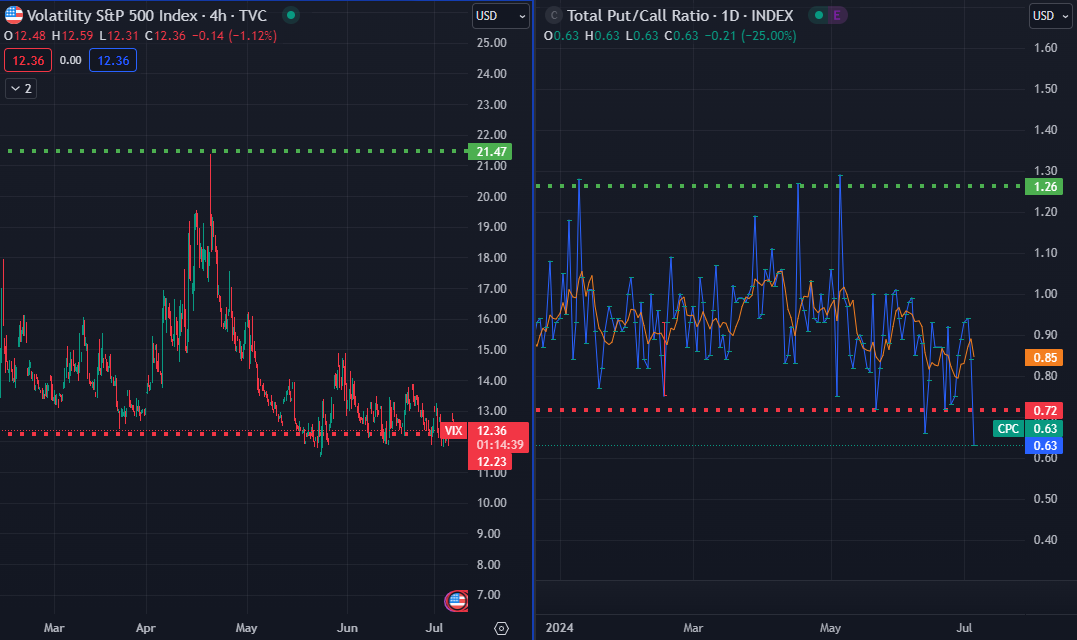Click the 01:14:39 bar countdown label
This screenshot has height=640, width=1077.
point(500,445)
